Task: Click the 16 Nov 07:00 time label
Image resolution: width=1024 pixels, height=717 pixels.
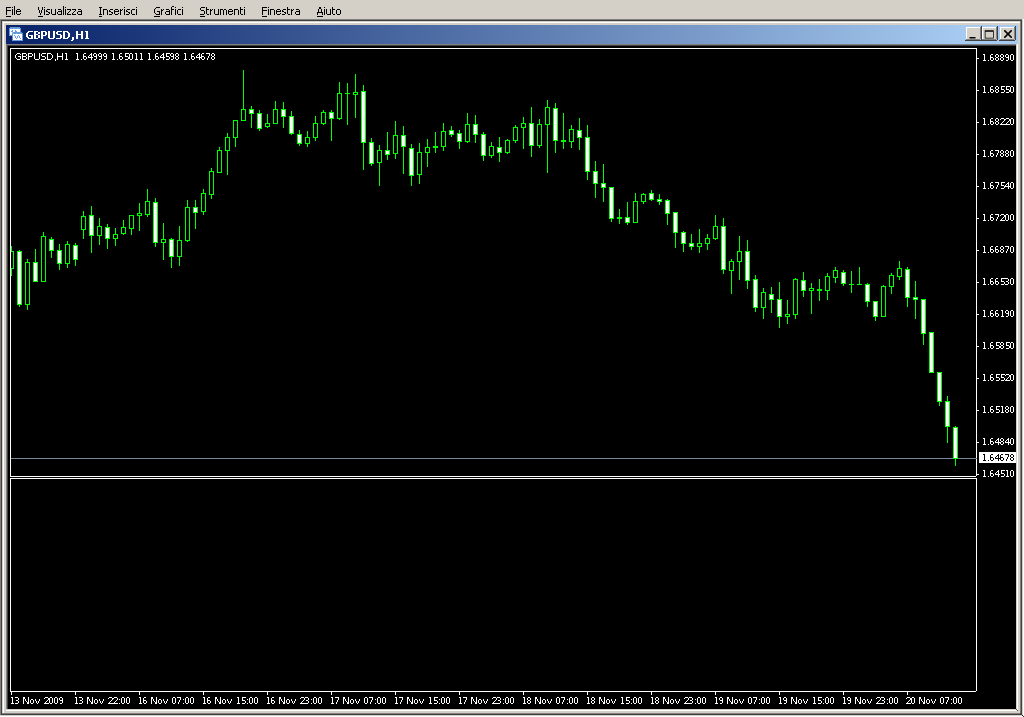Action: pyautogui.click(x=166, y=701)
